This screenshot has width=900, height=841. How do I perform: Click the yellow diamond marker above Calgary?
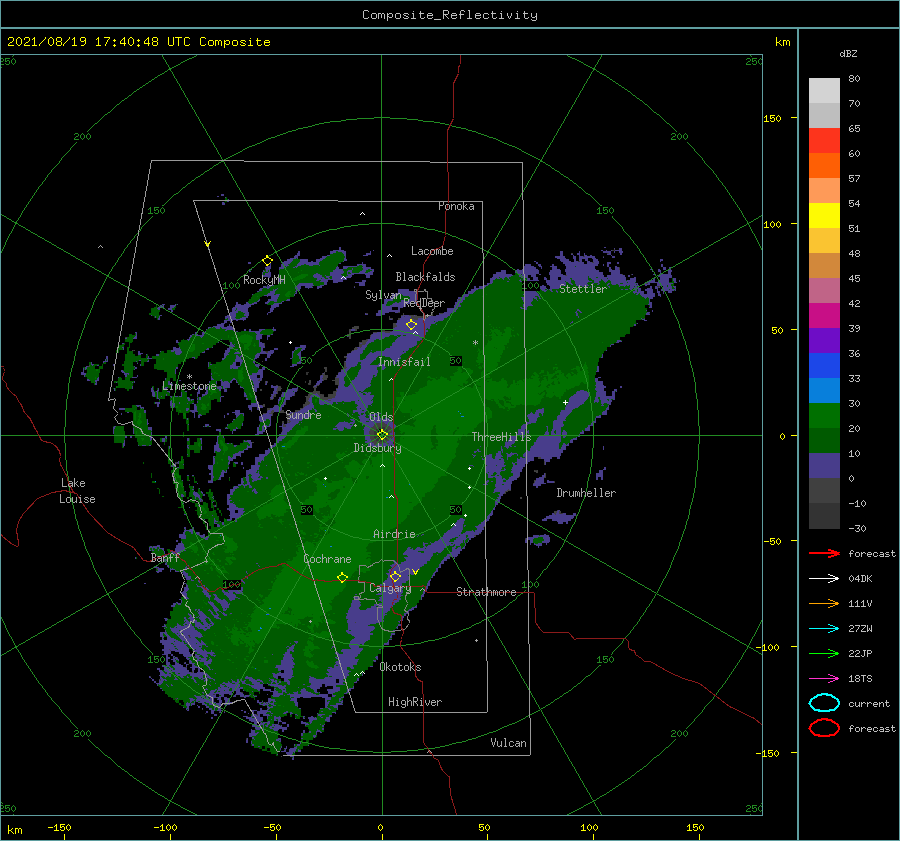point(395,576)
